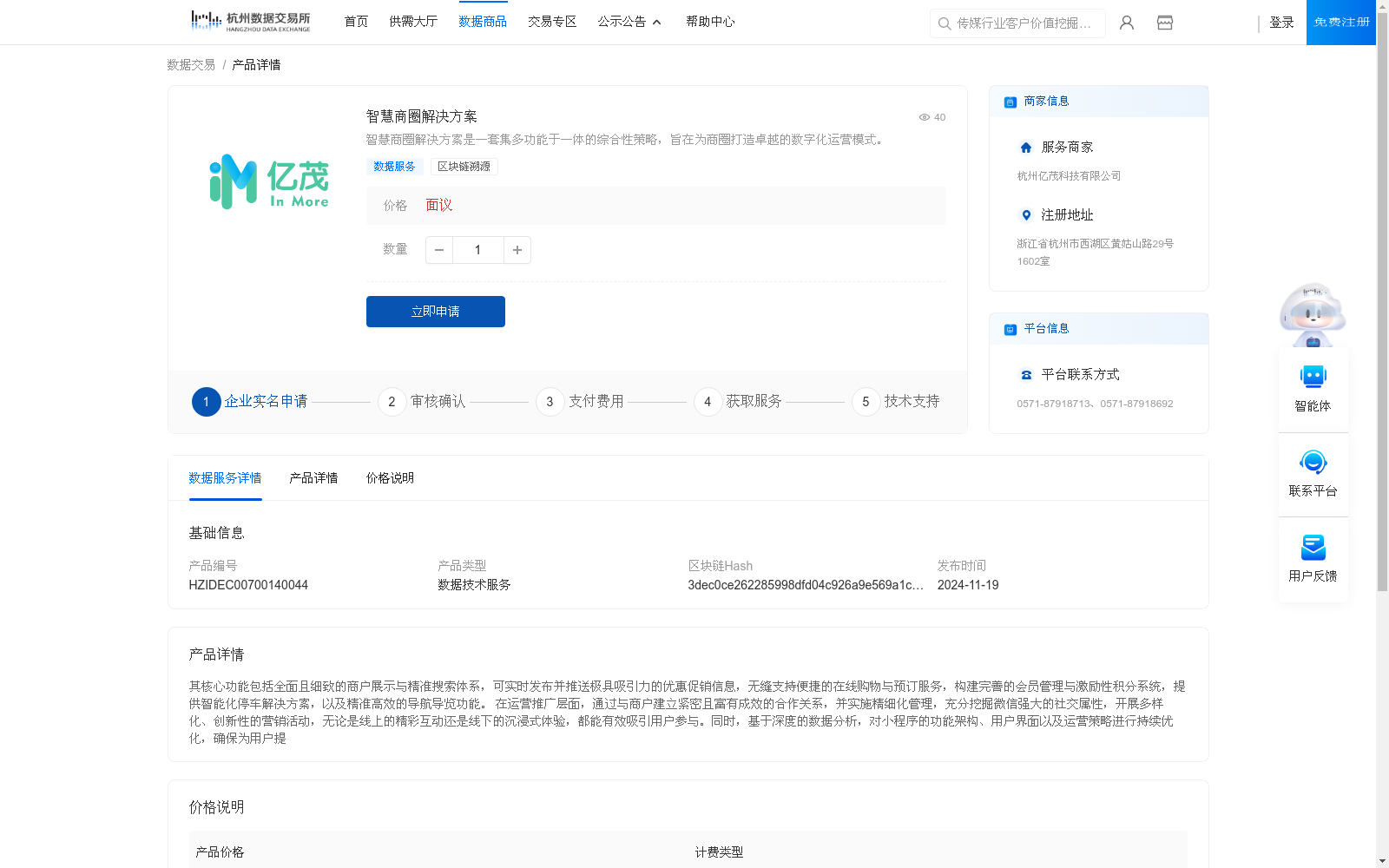The width and height of the screenshot is (1389, 868).
Task: Click the 平台信息 panel icon
Action: (x=1010, y=330)
